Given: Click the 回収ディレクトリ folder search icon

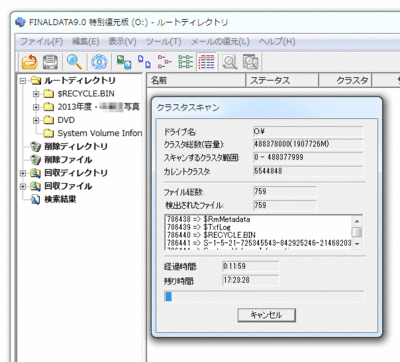Looking at the screenshot, I should pyautogui.click(x=35, y=173).
